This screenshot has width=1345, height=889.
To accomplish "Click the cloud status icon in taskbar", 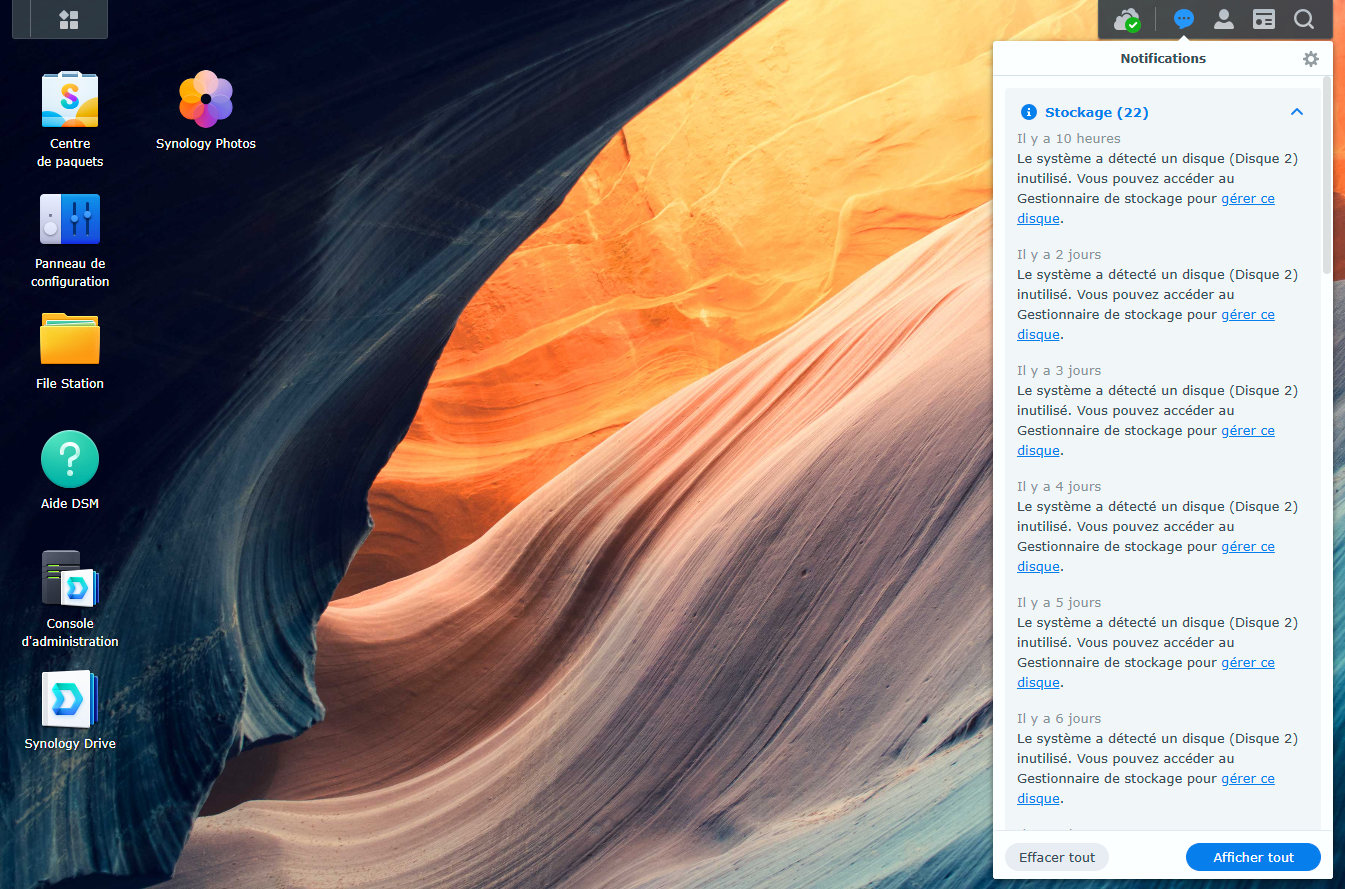I will 1127,20.
